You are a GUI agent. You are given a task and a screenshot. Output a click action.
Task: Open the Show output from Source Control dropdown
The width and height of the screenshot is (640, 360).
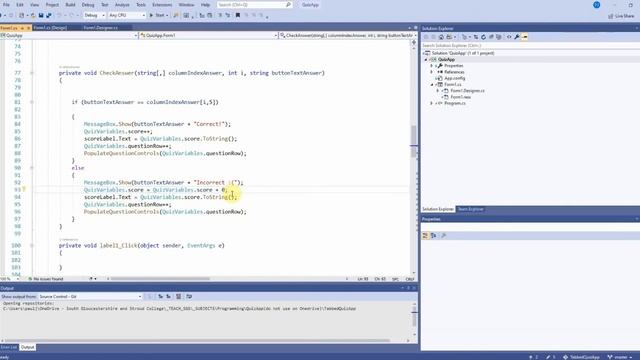[90, 296]
